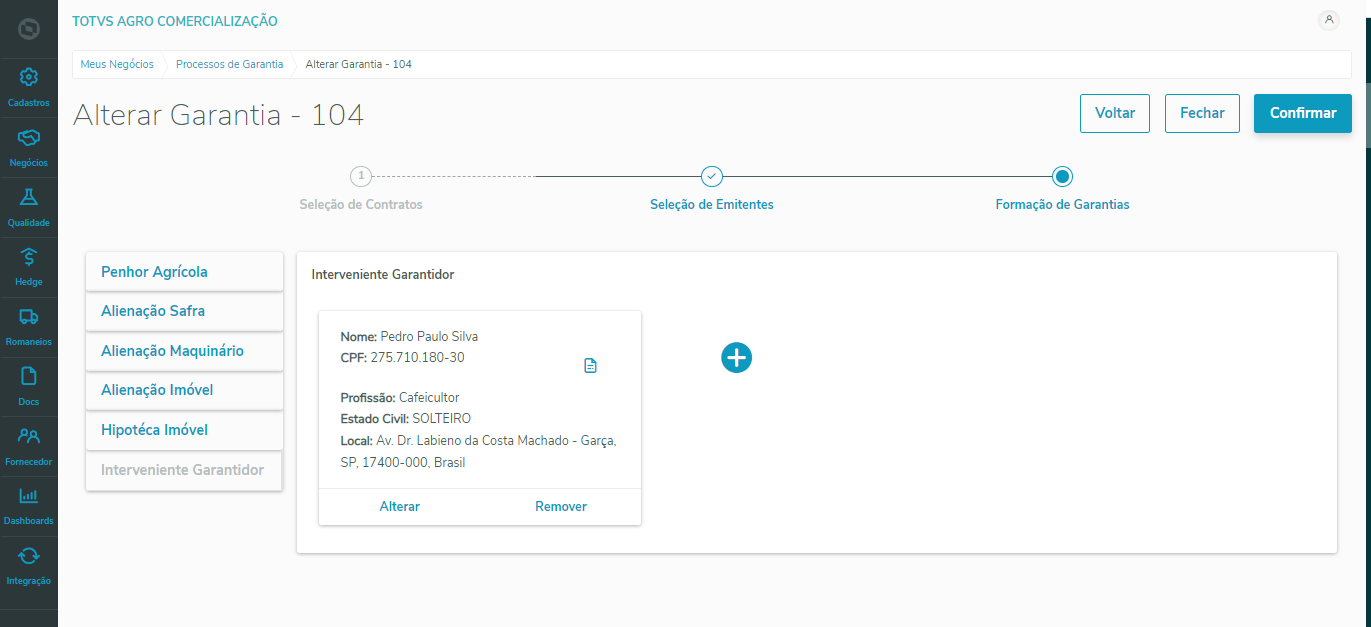Click the Fechar button
This screenshot has height=627, width=1371.
click(1202, 113)
